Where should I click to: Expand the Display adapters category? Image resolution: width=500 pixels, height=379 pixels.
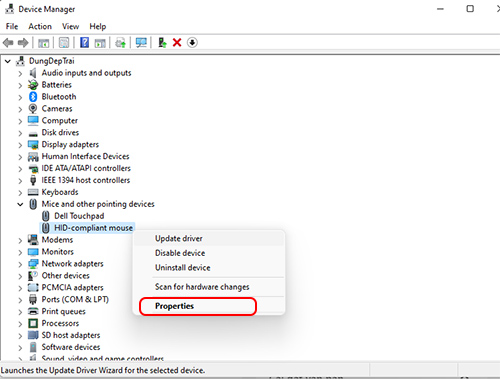click(x=20, y=145)
